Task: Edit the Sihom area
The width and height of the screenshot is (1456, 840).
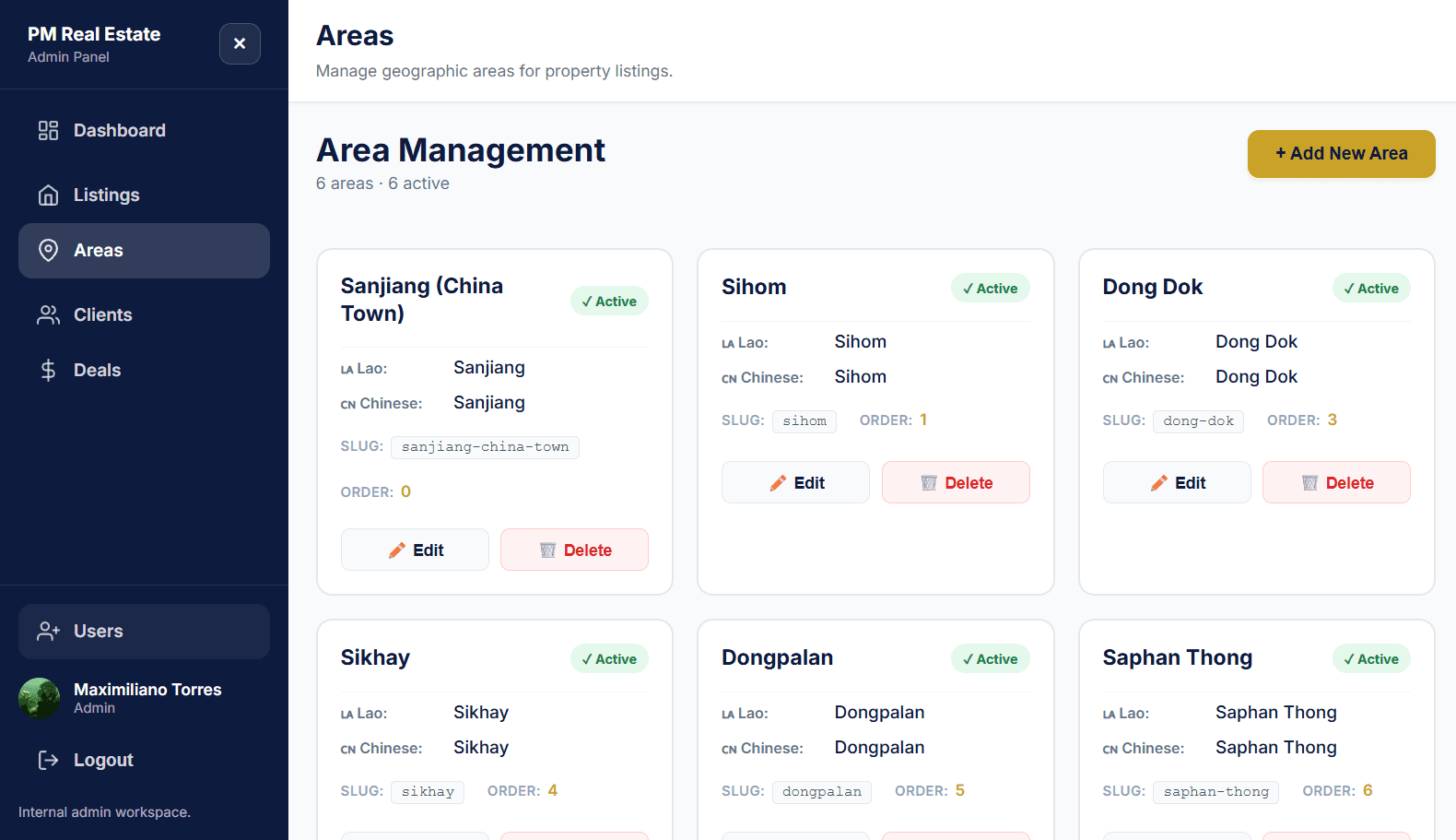Action: coord(795,482)
